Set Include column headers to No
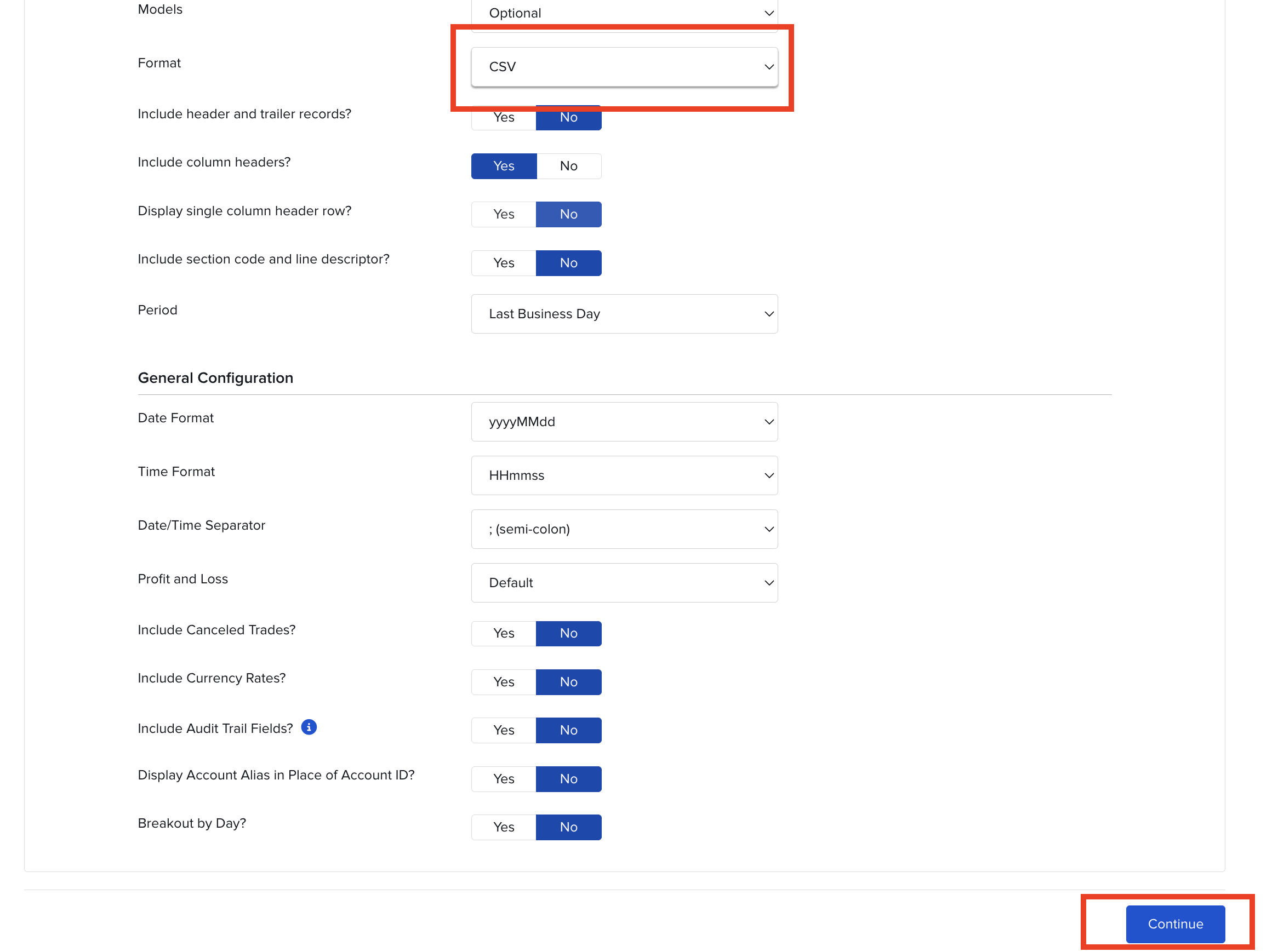Screen dimensions: 1278x952 coord(568,166)
